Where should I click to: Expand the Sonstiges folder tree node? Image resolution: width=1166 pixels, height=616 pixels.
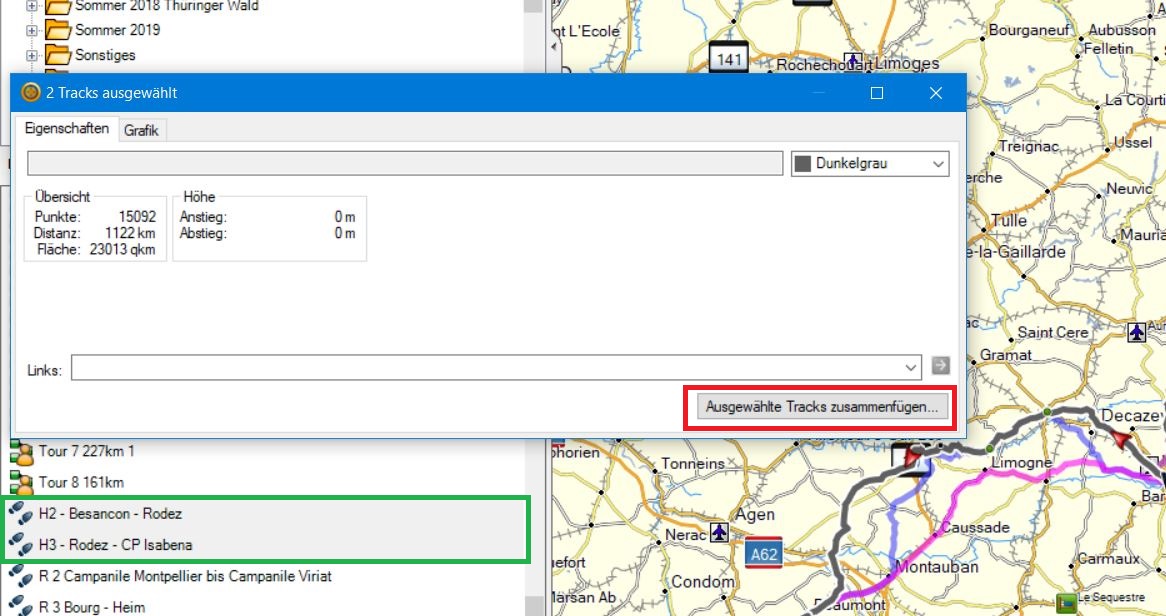(x=32, y=55)
